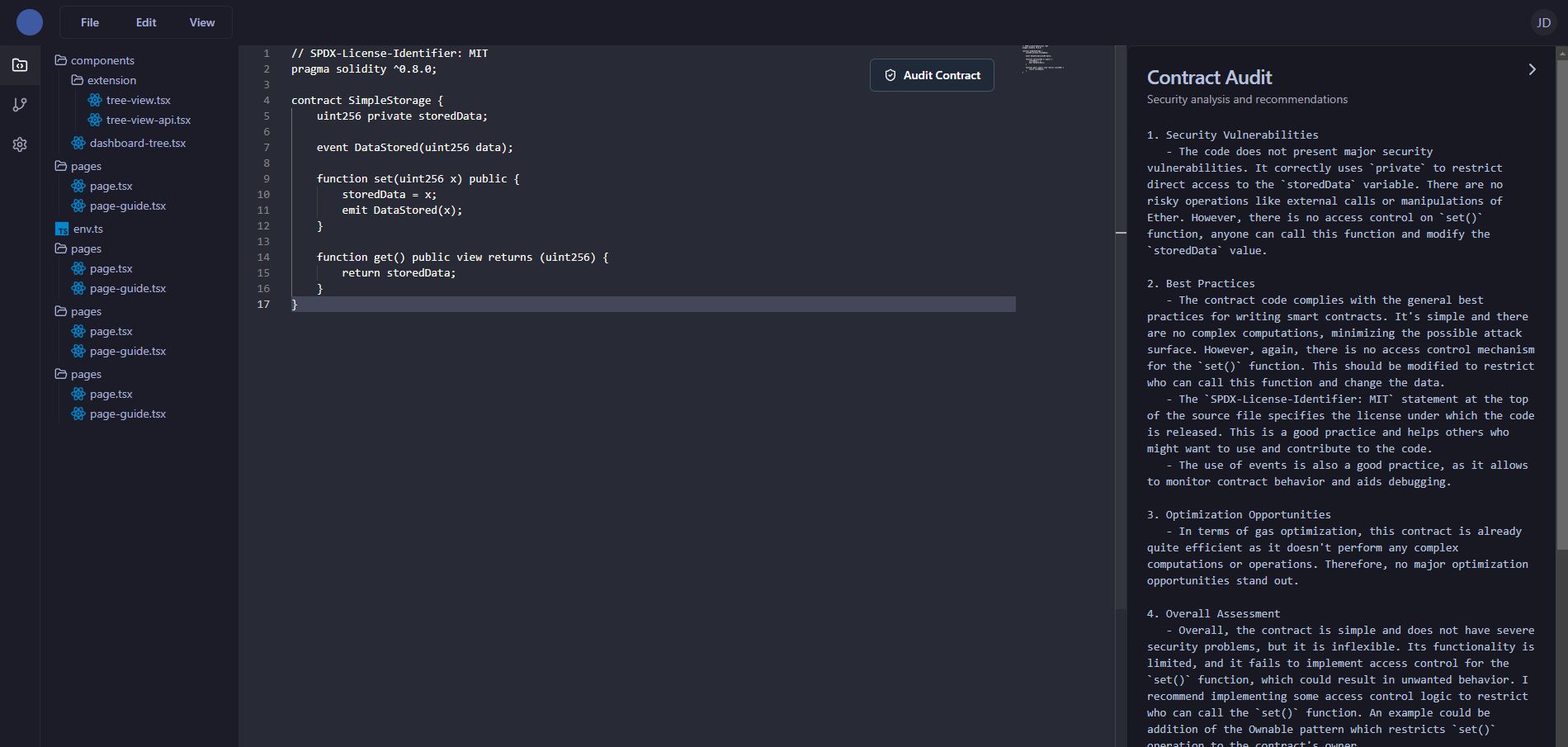Open page-guide.tsx directly above env.ts
Screen dimensions: 1568x747
click(119, 206)
